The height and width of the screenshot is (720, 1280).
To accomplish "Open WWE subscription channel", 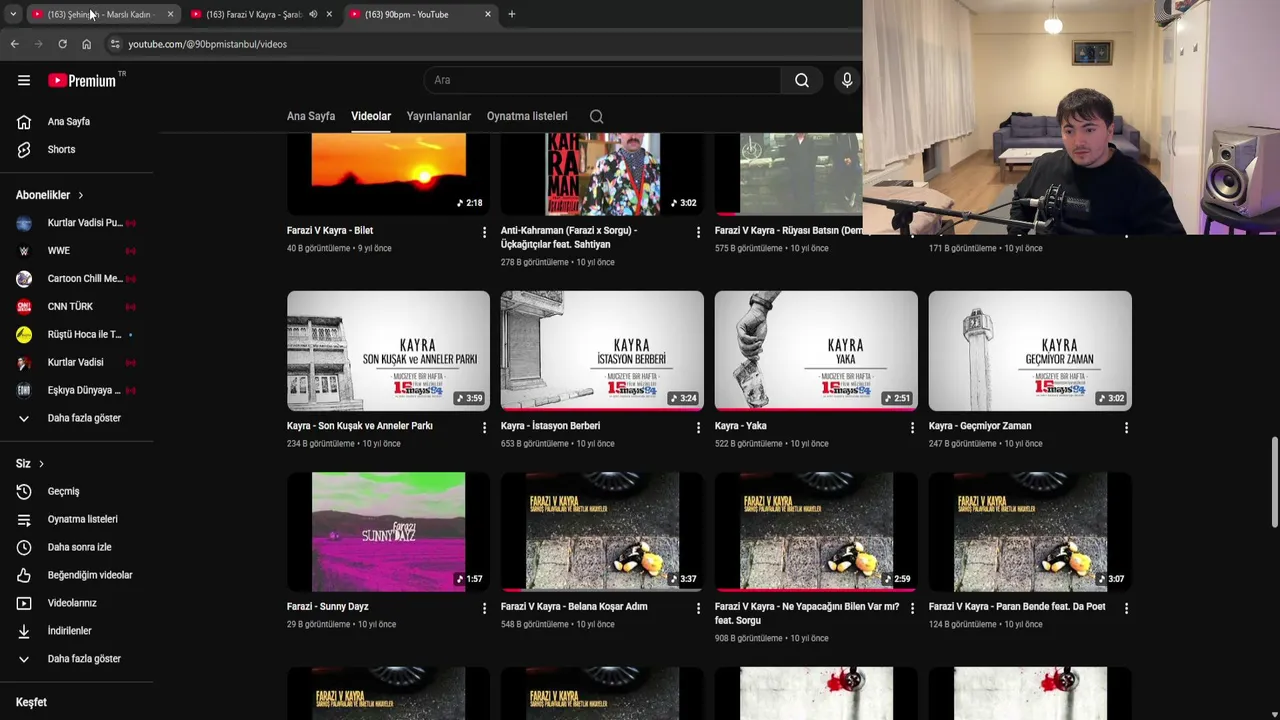I will click(76, 251).
